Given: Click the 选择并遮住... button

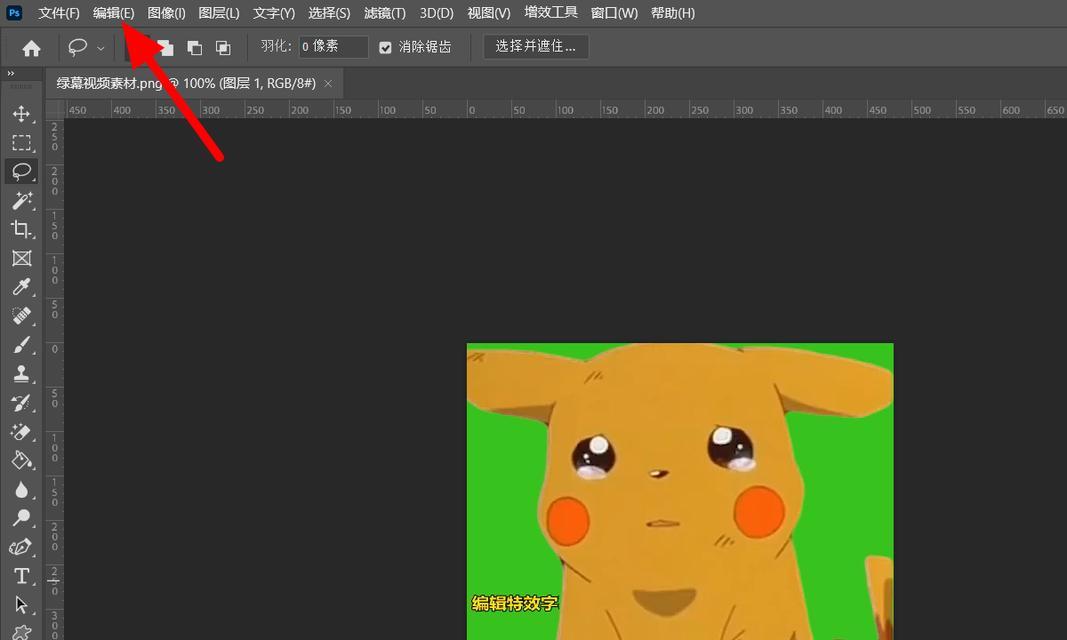Looking at the screenshot, I should click(x=536, y=46).
